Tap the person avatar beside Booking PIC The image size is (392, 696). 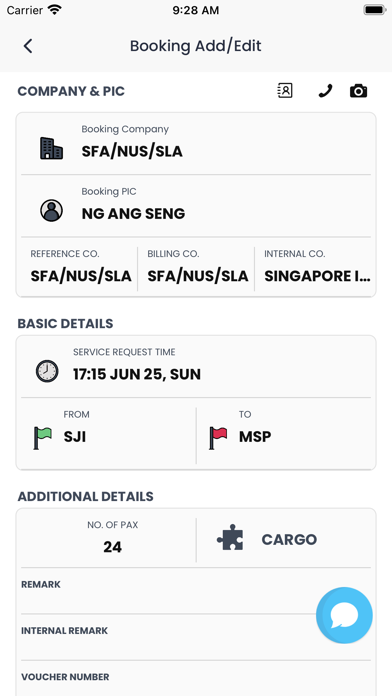(51, 210)
